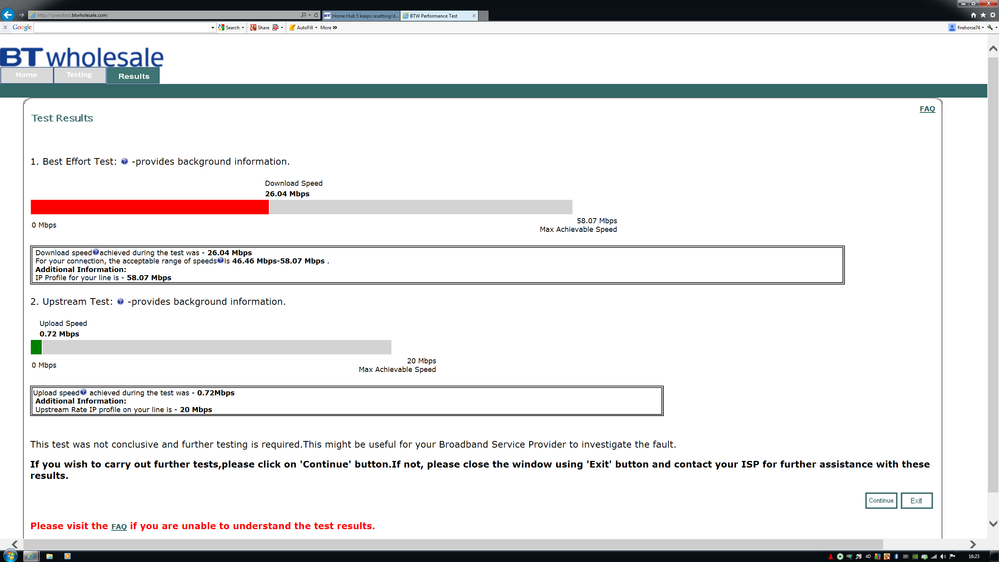Click the Continue button

point(881,501)
